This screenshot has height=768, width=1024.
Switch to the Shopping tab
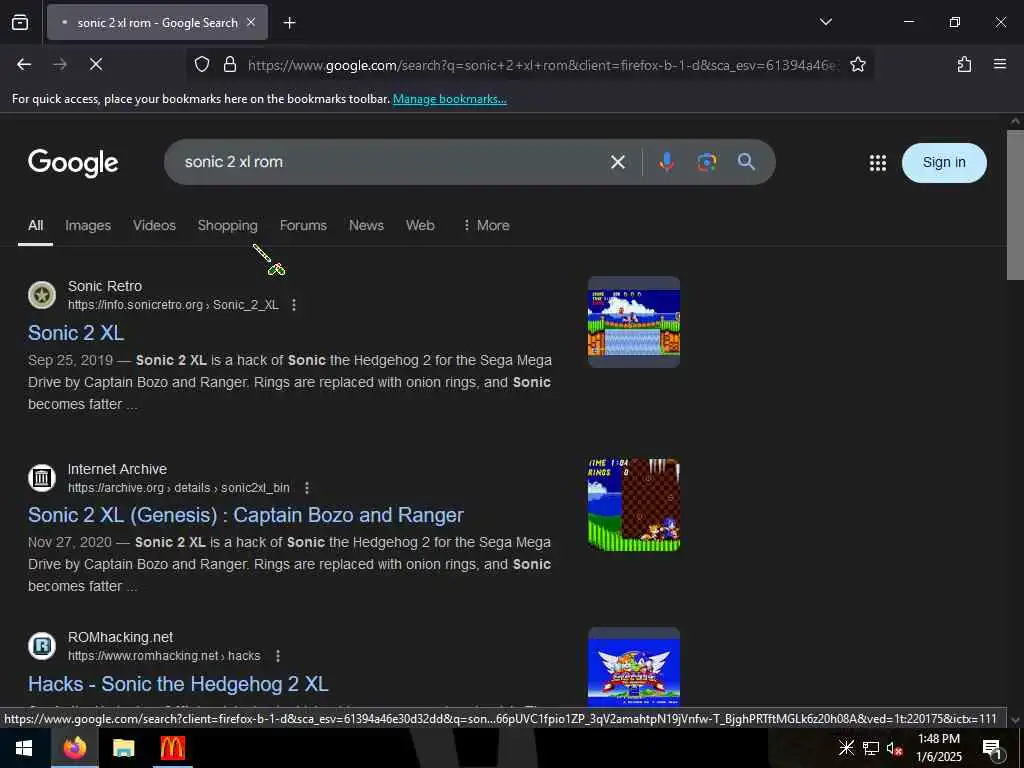click(227, 225)
